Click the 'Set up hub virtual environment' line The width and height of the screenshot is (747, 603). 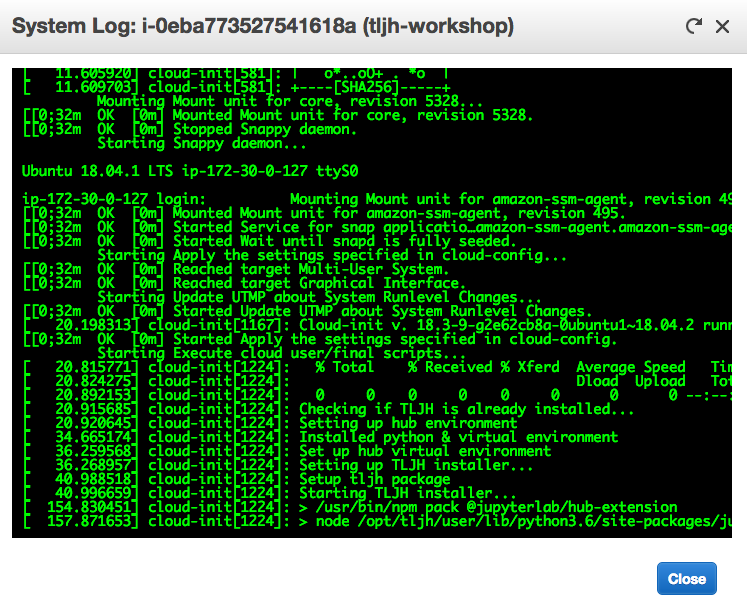[x=425, y=451]
